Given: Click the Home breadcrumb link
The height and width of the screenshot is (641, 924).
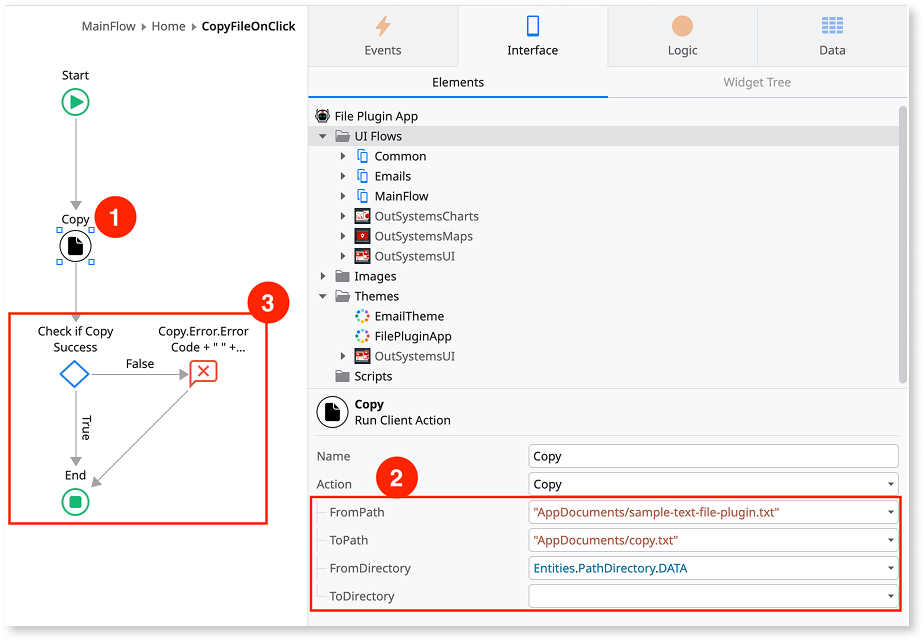Looking at the screenshot, I should (168, 26).
